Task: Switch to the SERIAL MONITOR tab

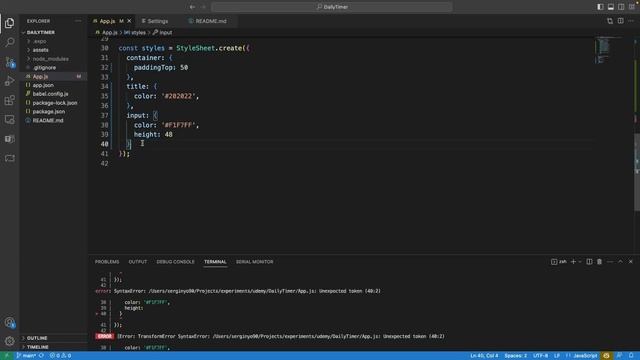Action: [x=254, y=262]
